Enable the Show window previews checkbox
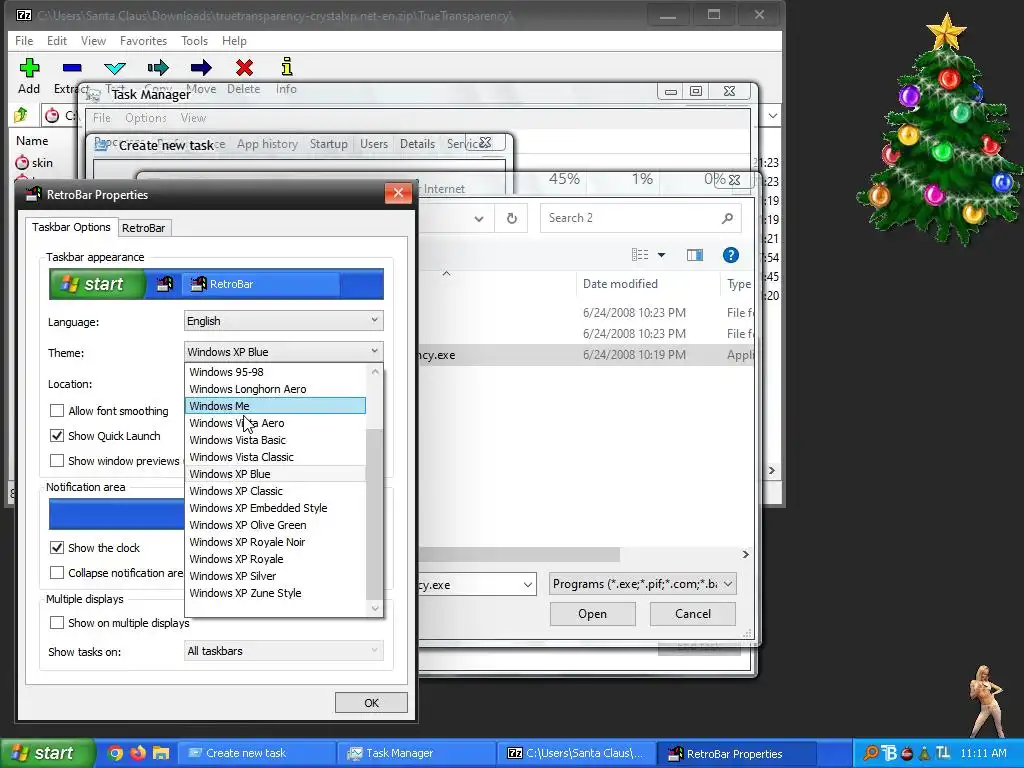 (57, 460)
